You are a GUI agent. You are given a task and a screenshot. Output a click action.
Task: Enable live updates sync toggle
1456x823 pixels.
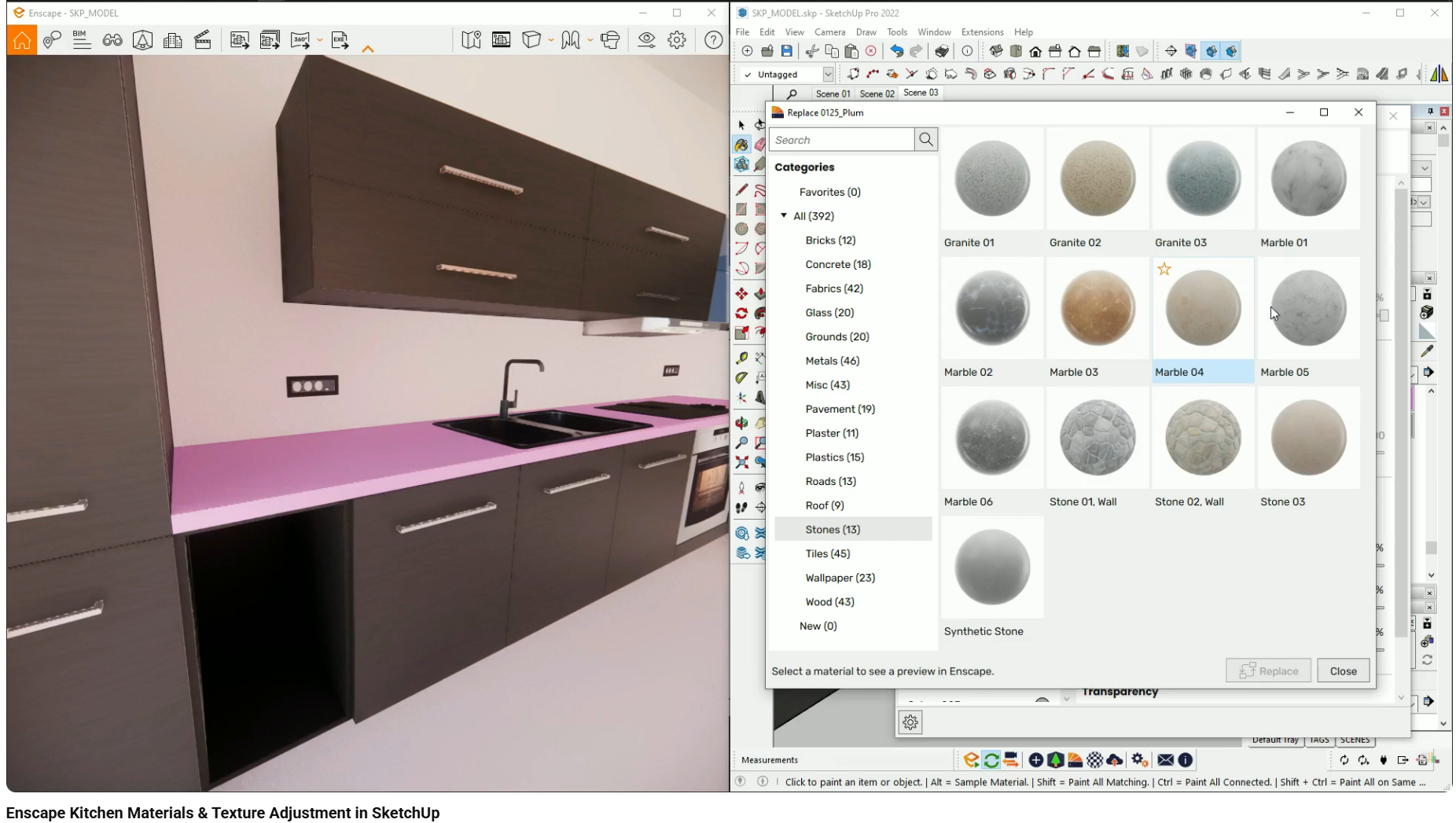point(991,760)
